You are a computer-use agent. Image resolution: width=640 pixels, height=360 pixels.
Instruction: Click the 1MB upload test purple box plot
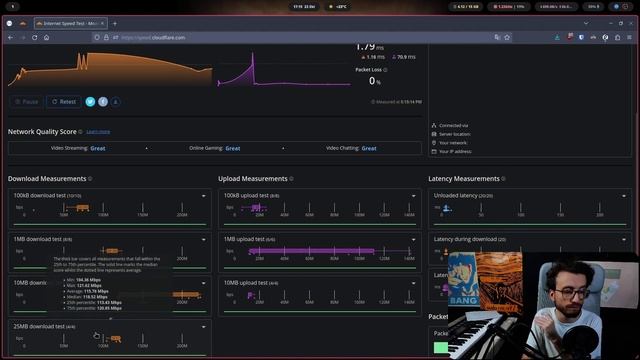[x=312, y=251]
